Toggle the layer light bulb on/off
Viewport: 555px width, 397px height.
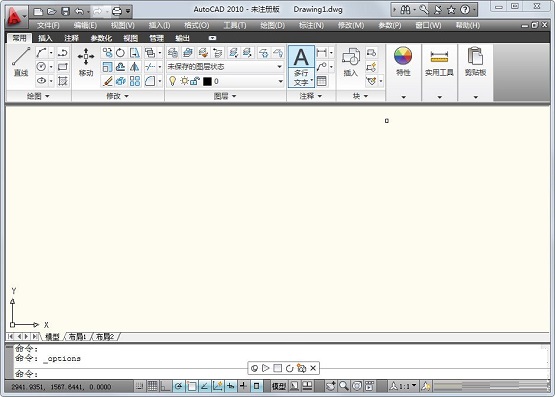coord(172,81)
